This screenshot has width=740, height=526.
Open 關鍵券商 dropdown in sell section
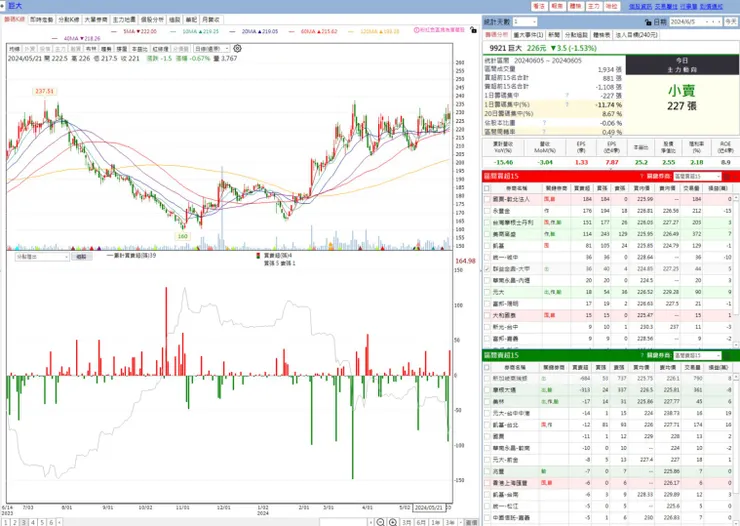[x=697, y=355]
